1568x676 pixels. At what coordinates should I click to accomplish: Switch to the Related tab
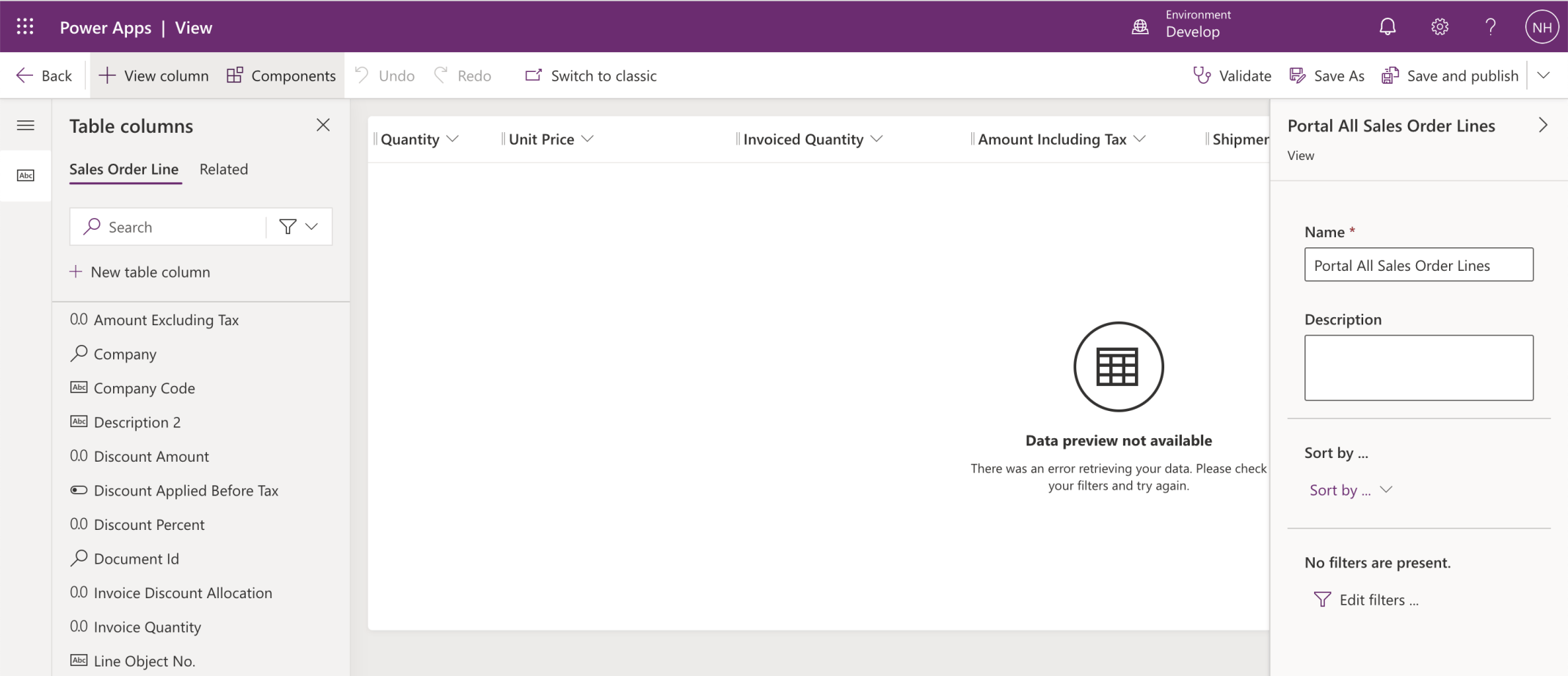click(x=224, y=170)
